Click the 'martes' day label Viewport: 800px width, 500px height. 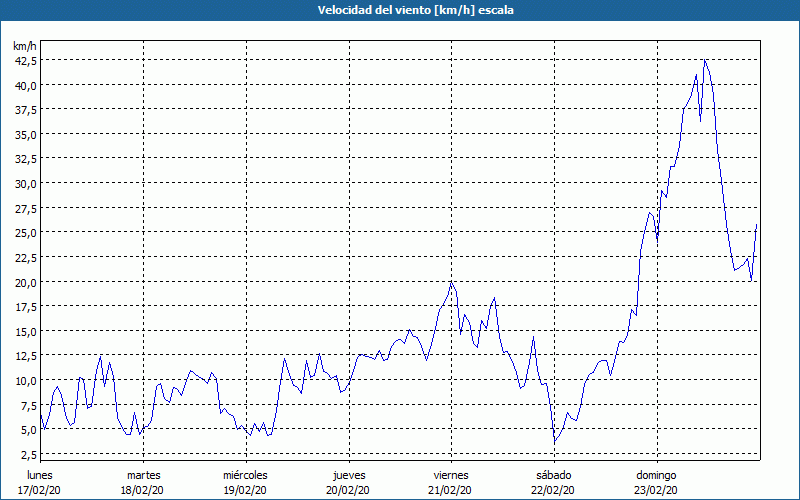(x=144, y=476)
